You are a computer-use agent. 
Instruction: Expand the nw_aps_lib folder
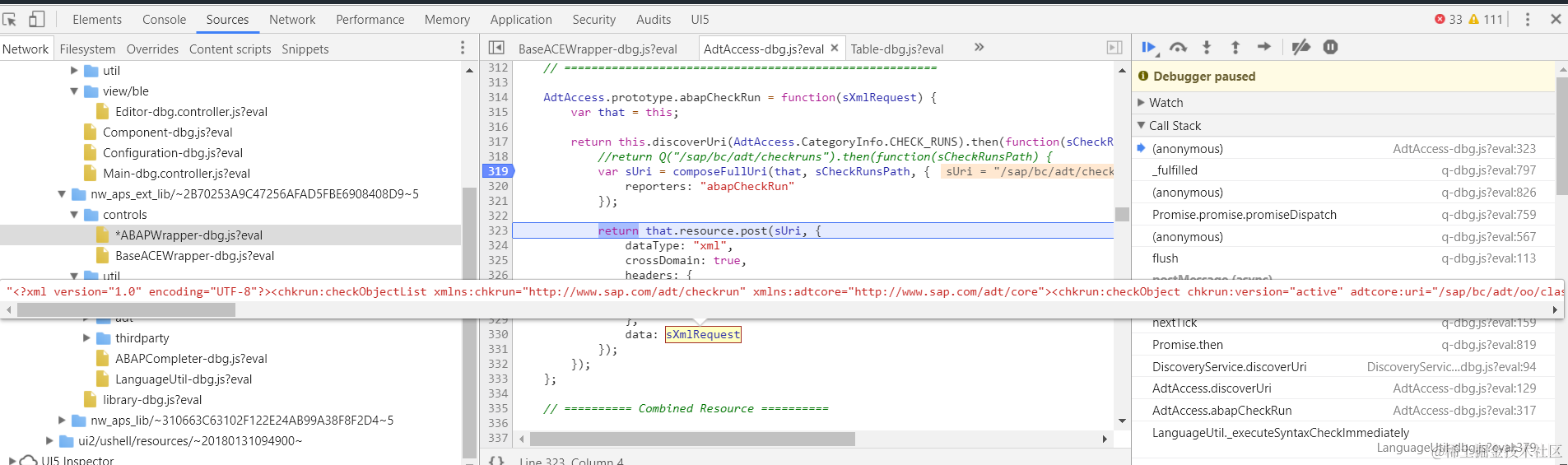pyautogui.click(x=62, y=421)
